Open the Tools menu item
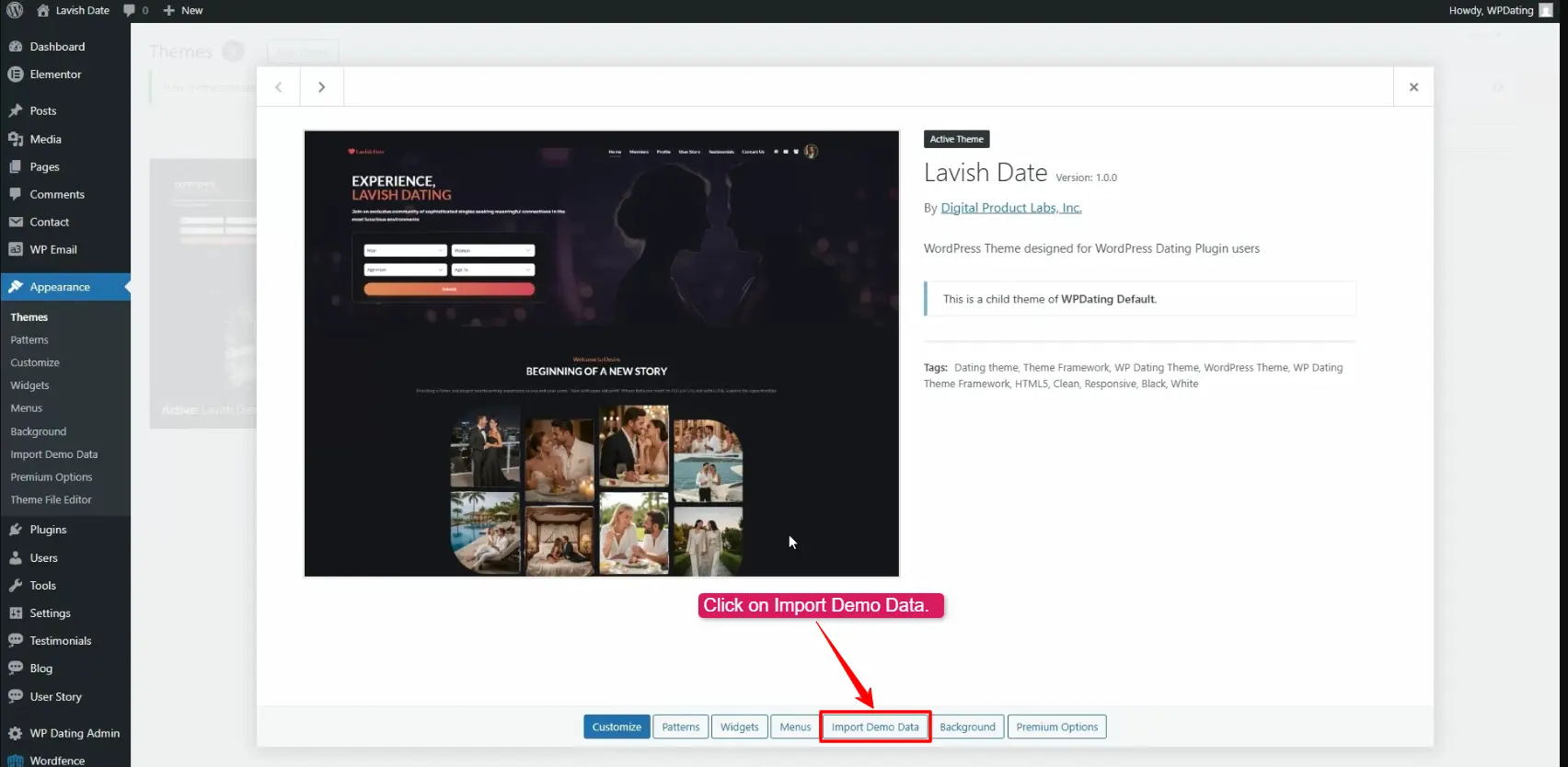The width and height of the screenshot is (1568, 767). tap(42, 586)
